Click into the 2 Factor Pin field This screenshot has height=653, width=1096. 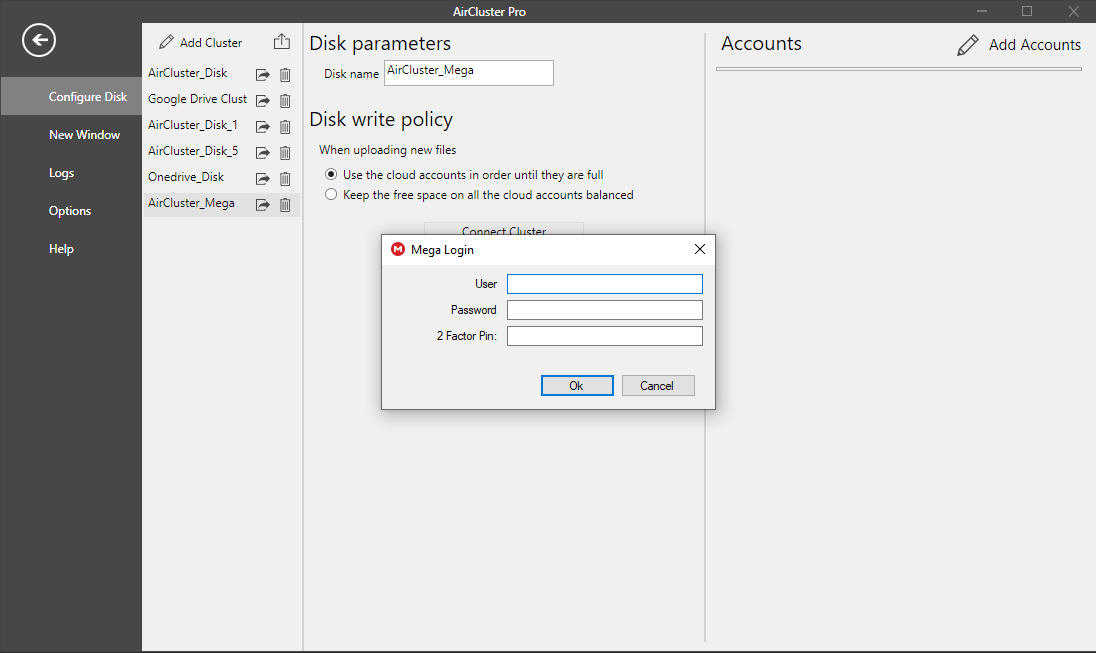604,336
